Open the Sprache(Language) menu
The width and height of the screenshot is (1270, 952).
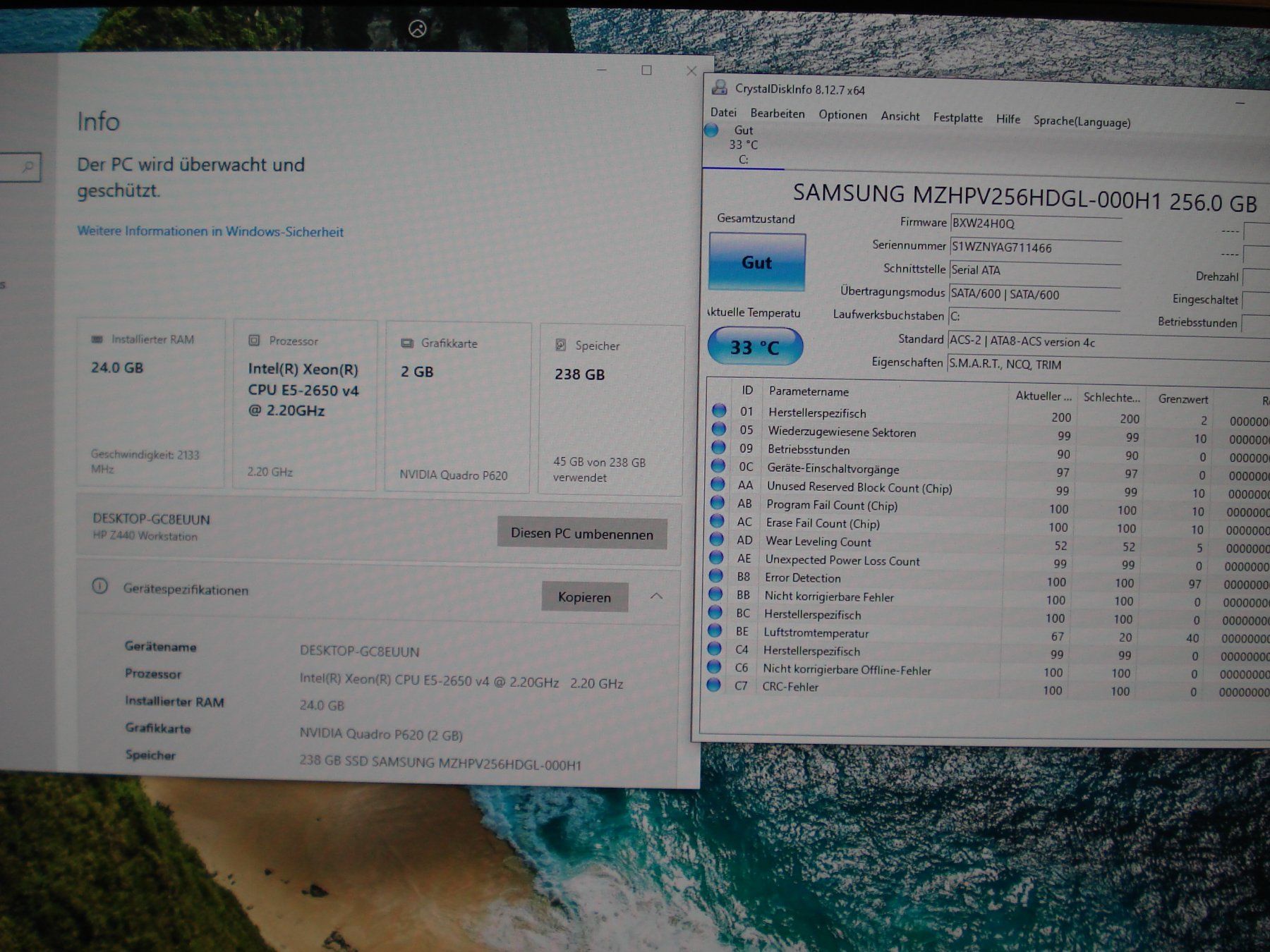[x=1082, y=121]
